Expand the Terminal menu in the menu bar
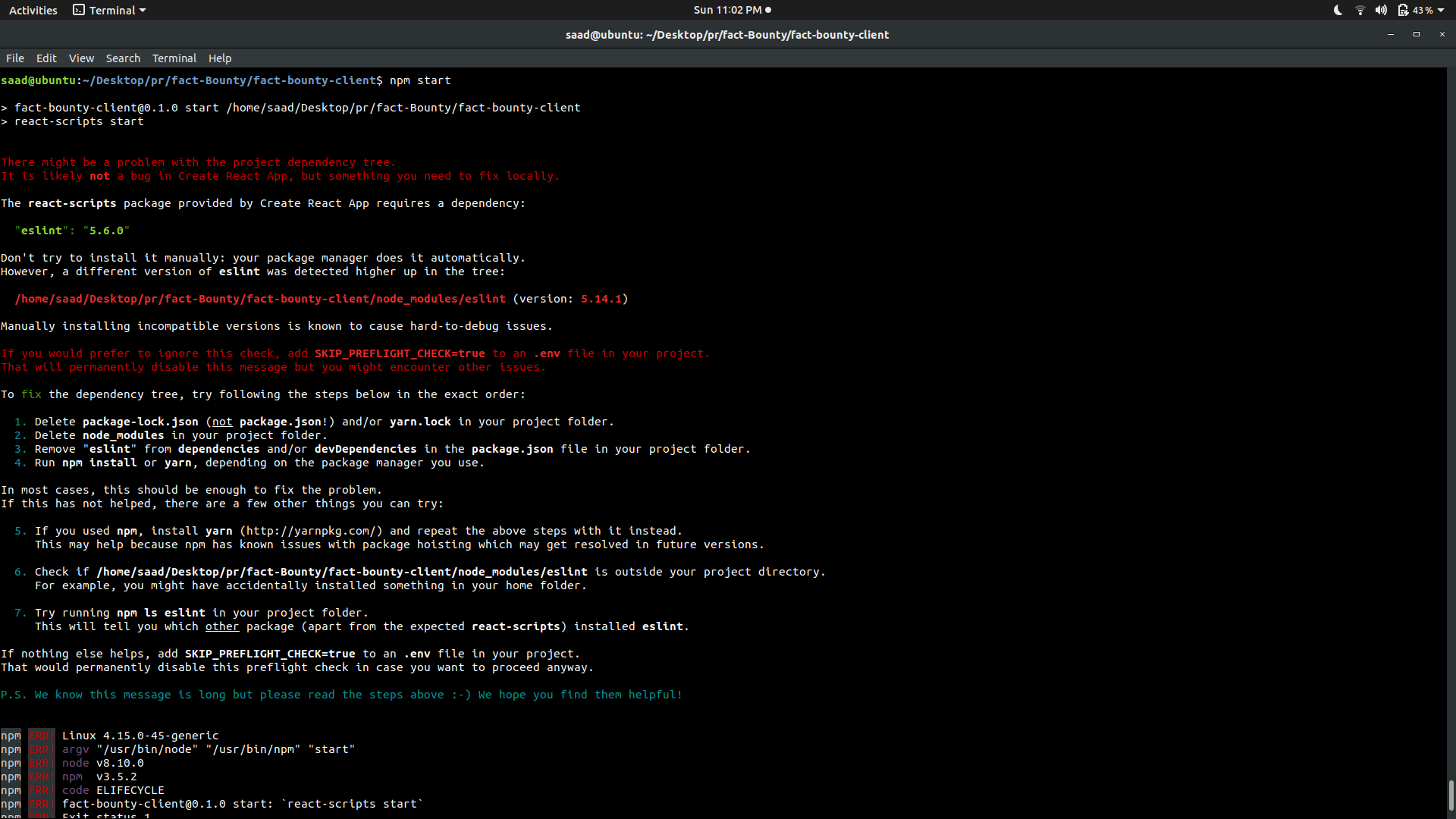 tap(174, 58)
